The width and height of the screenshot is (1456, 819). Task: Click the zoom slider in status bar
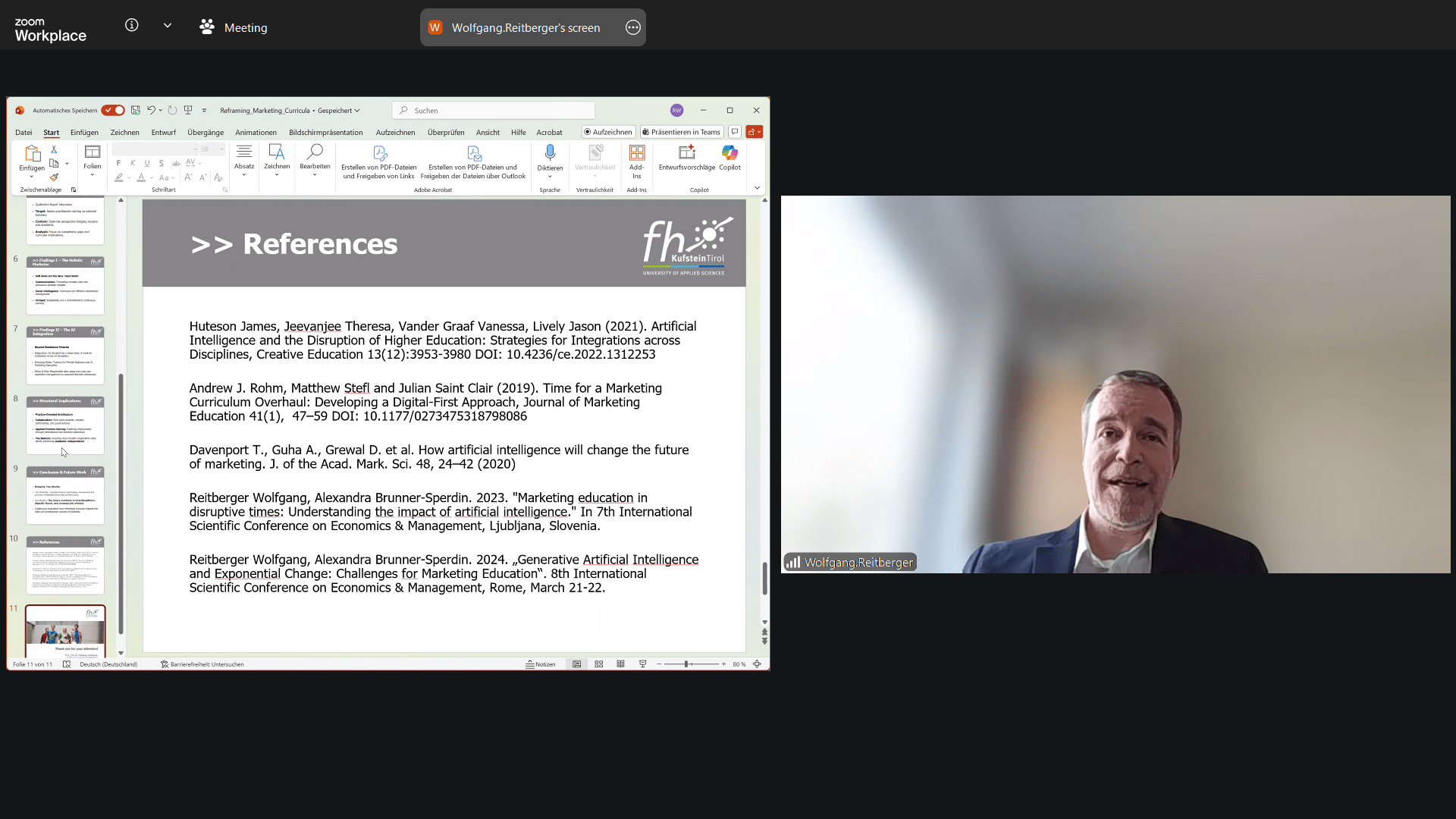pyautogui.click(x=686, y=664)
